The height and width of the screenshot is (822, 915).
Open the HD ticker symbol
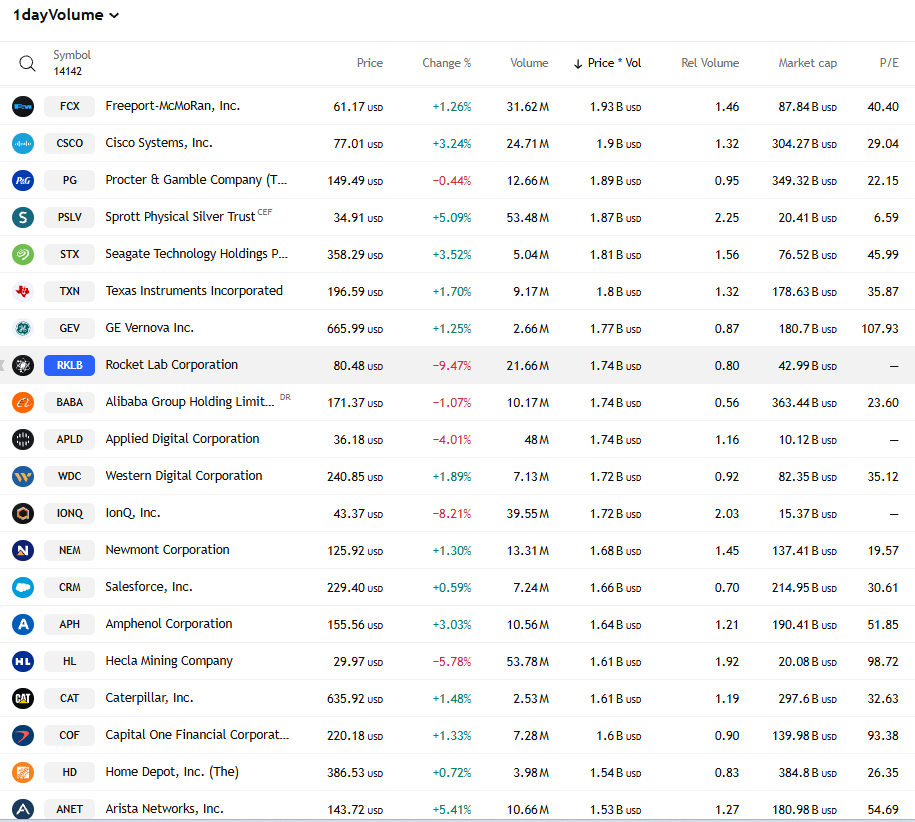pos(69,772)
